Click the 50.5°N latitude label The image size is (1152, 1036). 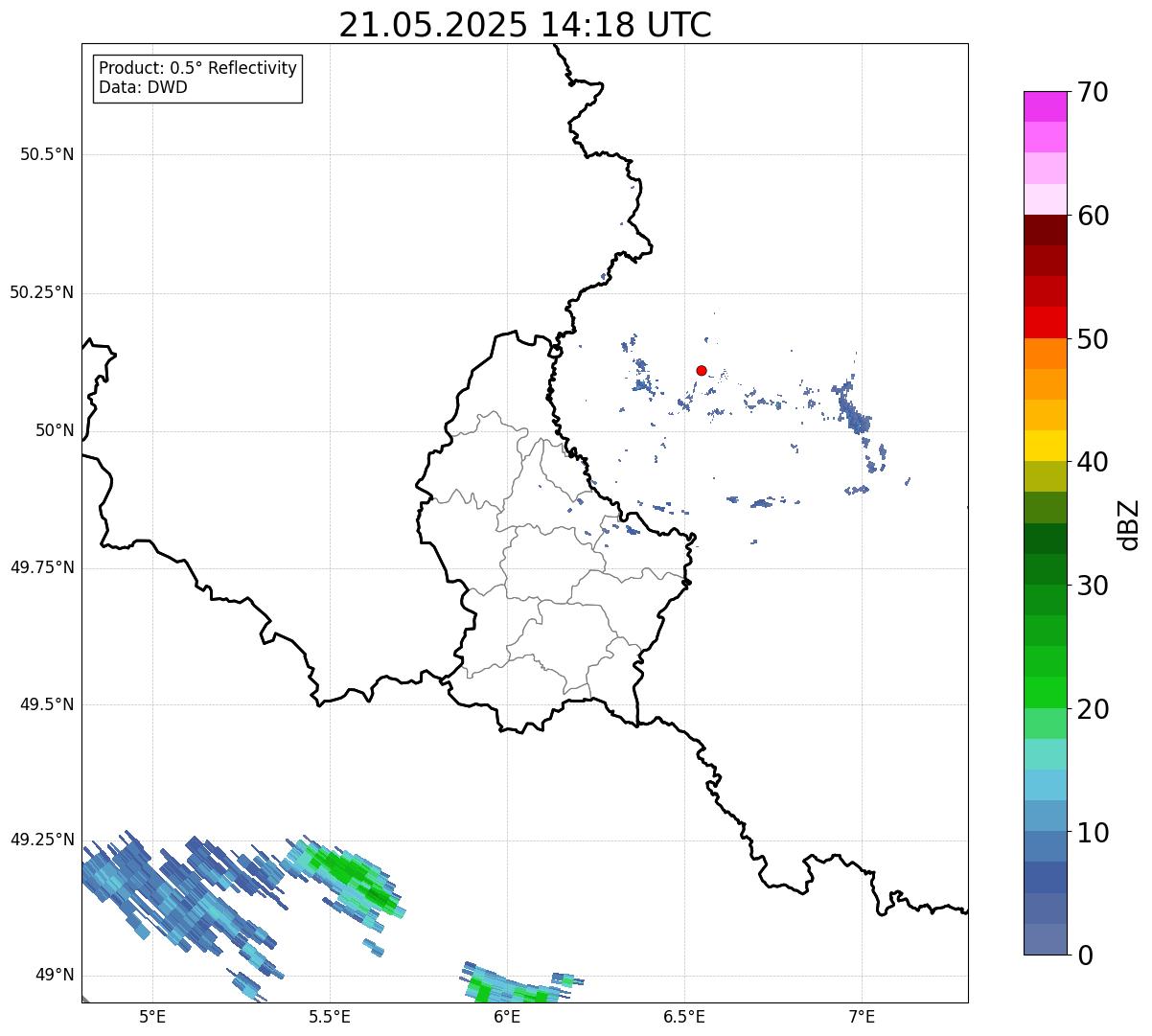coord(46,155)
